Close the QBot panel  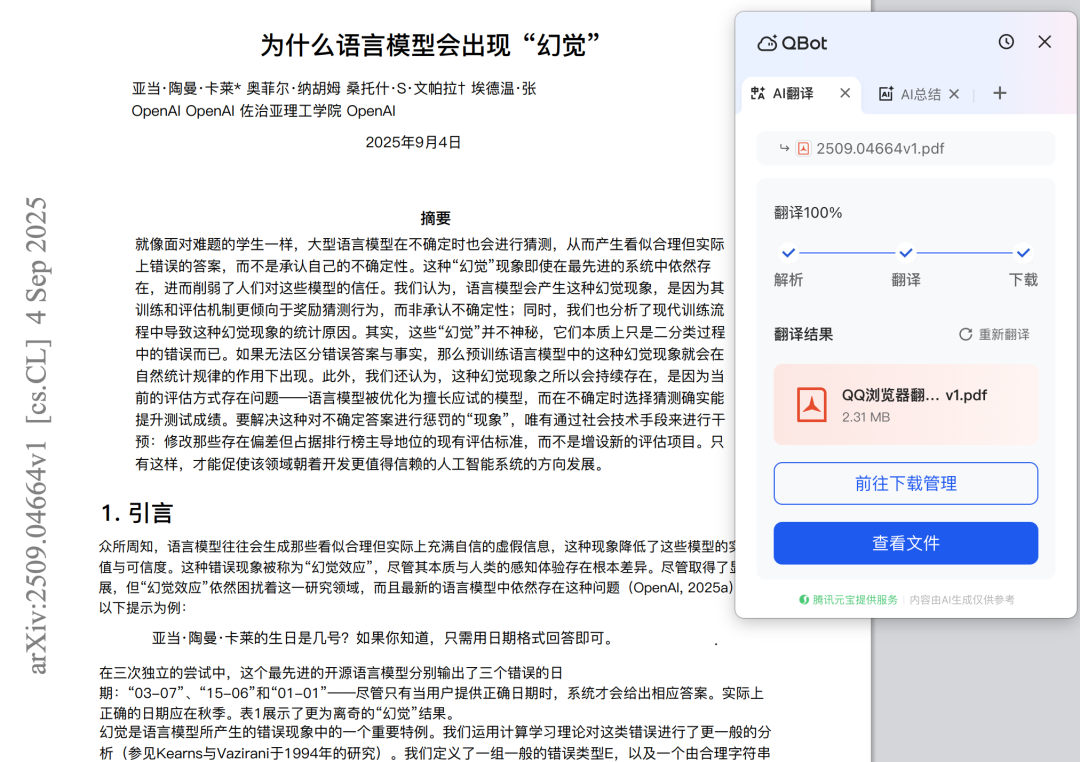pyautogui.click(x=1045, y=42)
